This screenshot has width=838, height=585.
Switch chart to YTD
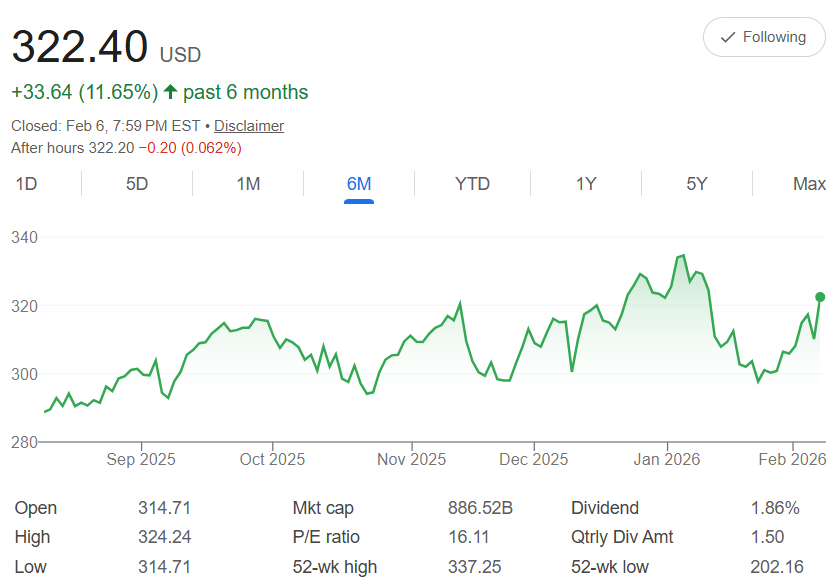pyautogui.click(x=472, y=184)
